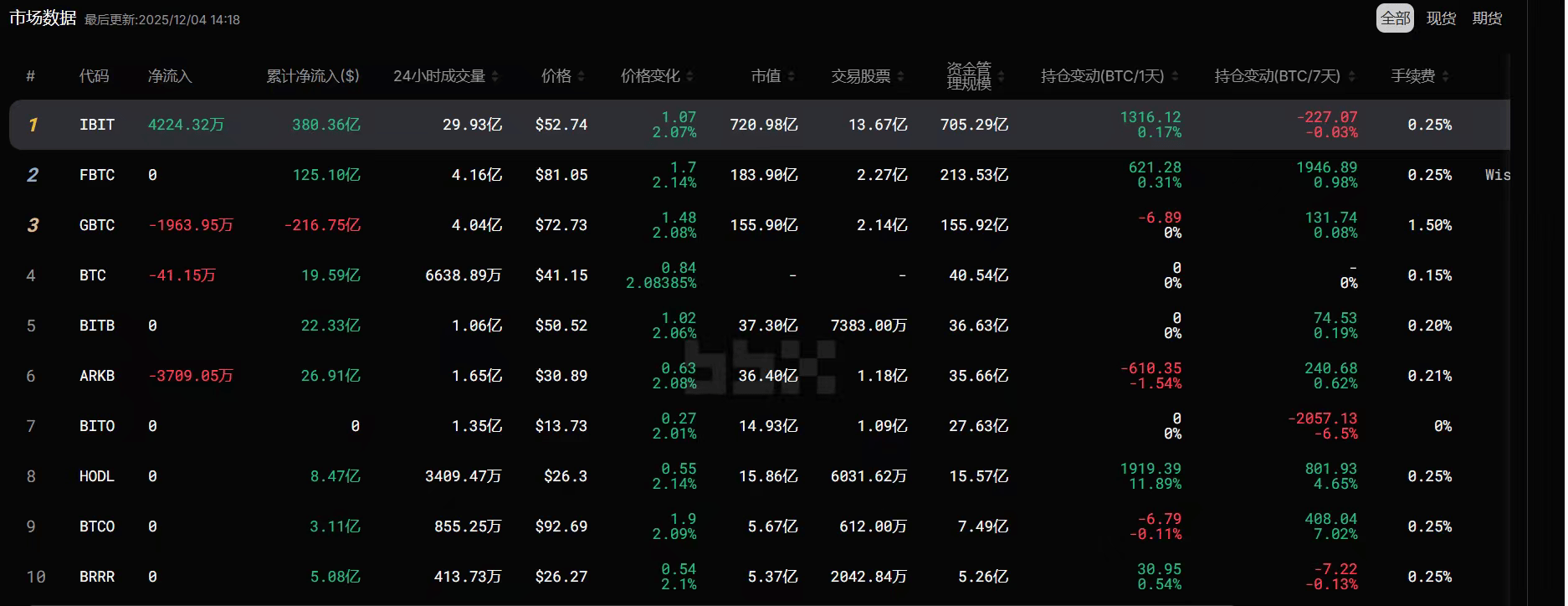Click the 累计净流入($) column header

313,76
